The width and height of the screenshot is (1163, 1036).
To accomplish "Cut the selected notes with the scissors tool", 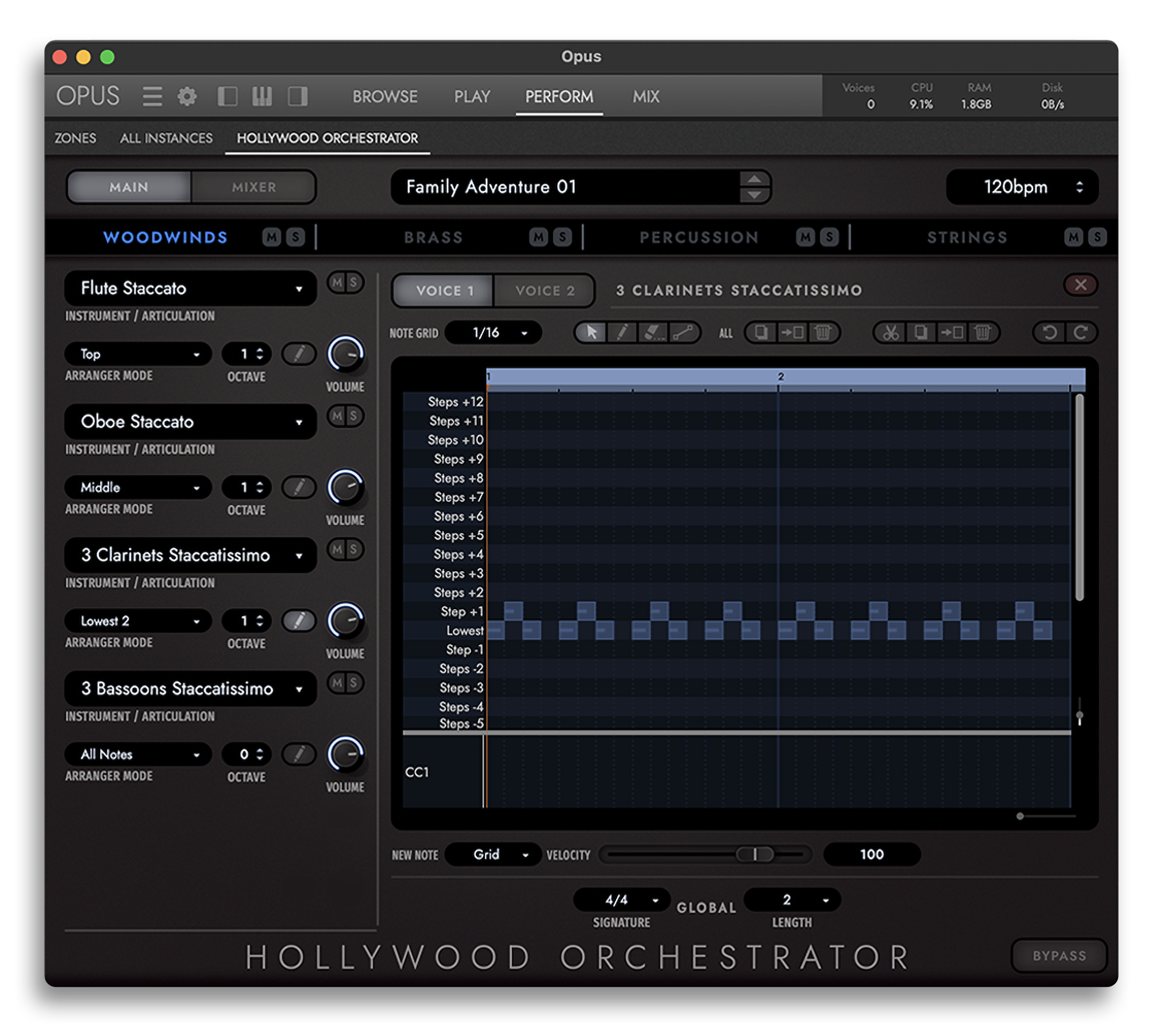I will pyautogui.click(x=891, y=333).
